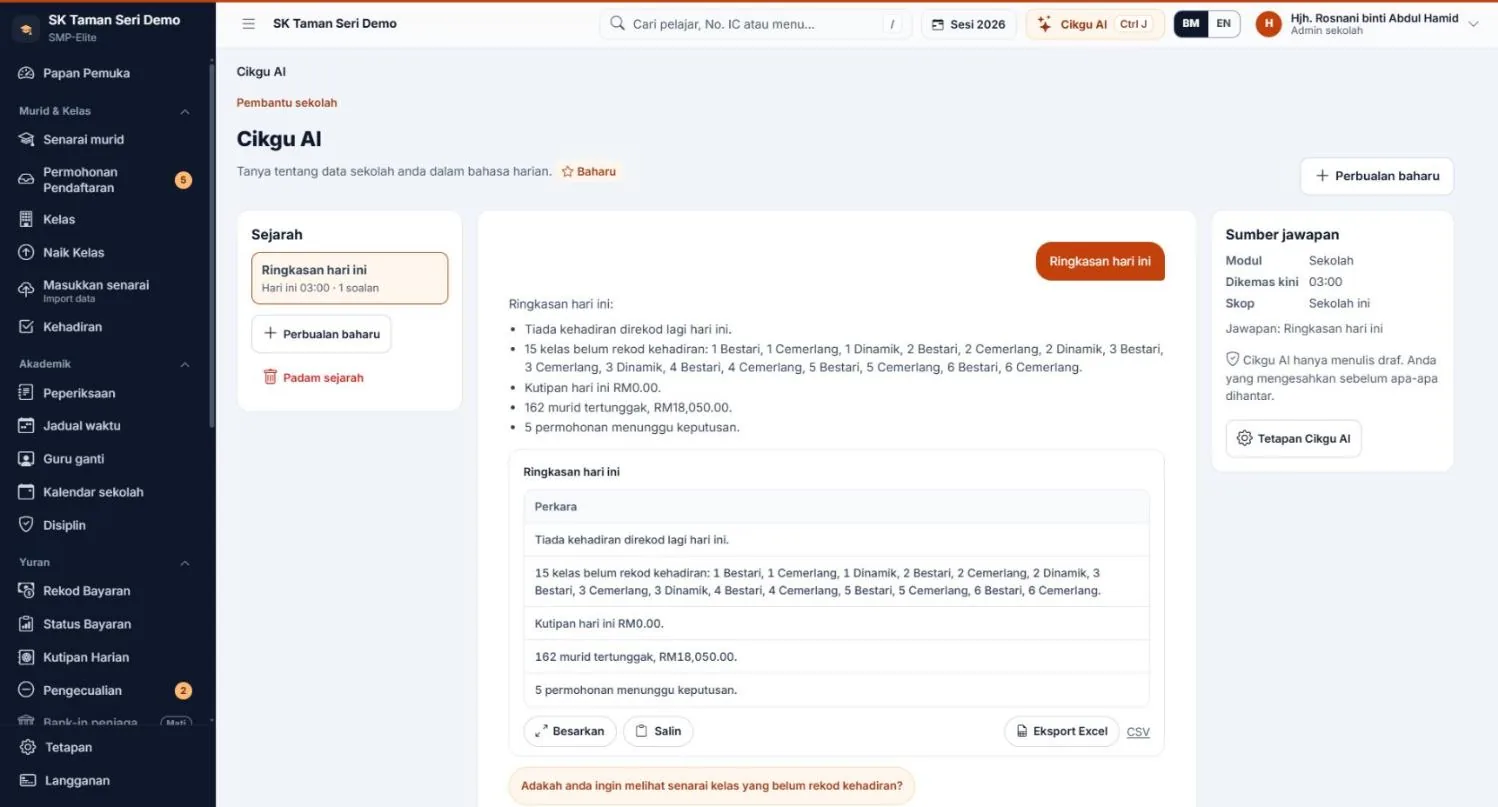Screen dimensions: 1498x807
Task: Click the suggested follow-up question chip
Action: [711, 785]
